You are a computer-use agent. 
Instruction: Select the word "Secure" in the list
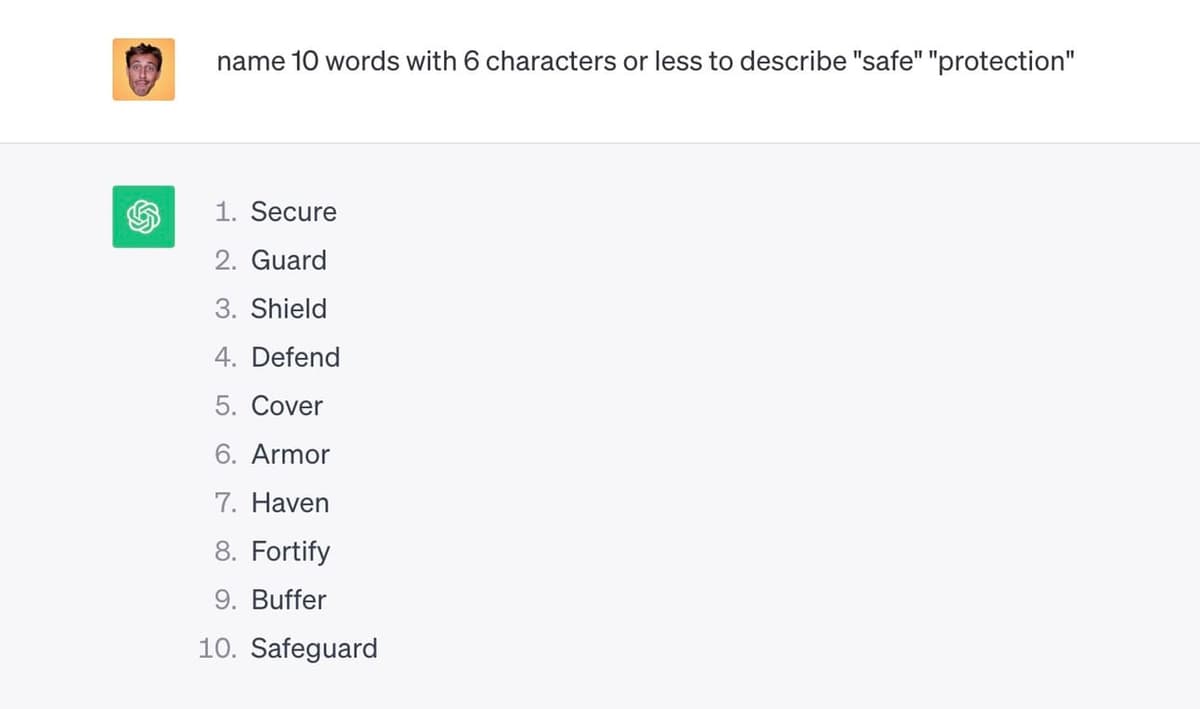(x=293, y=212)
